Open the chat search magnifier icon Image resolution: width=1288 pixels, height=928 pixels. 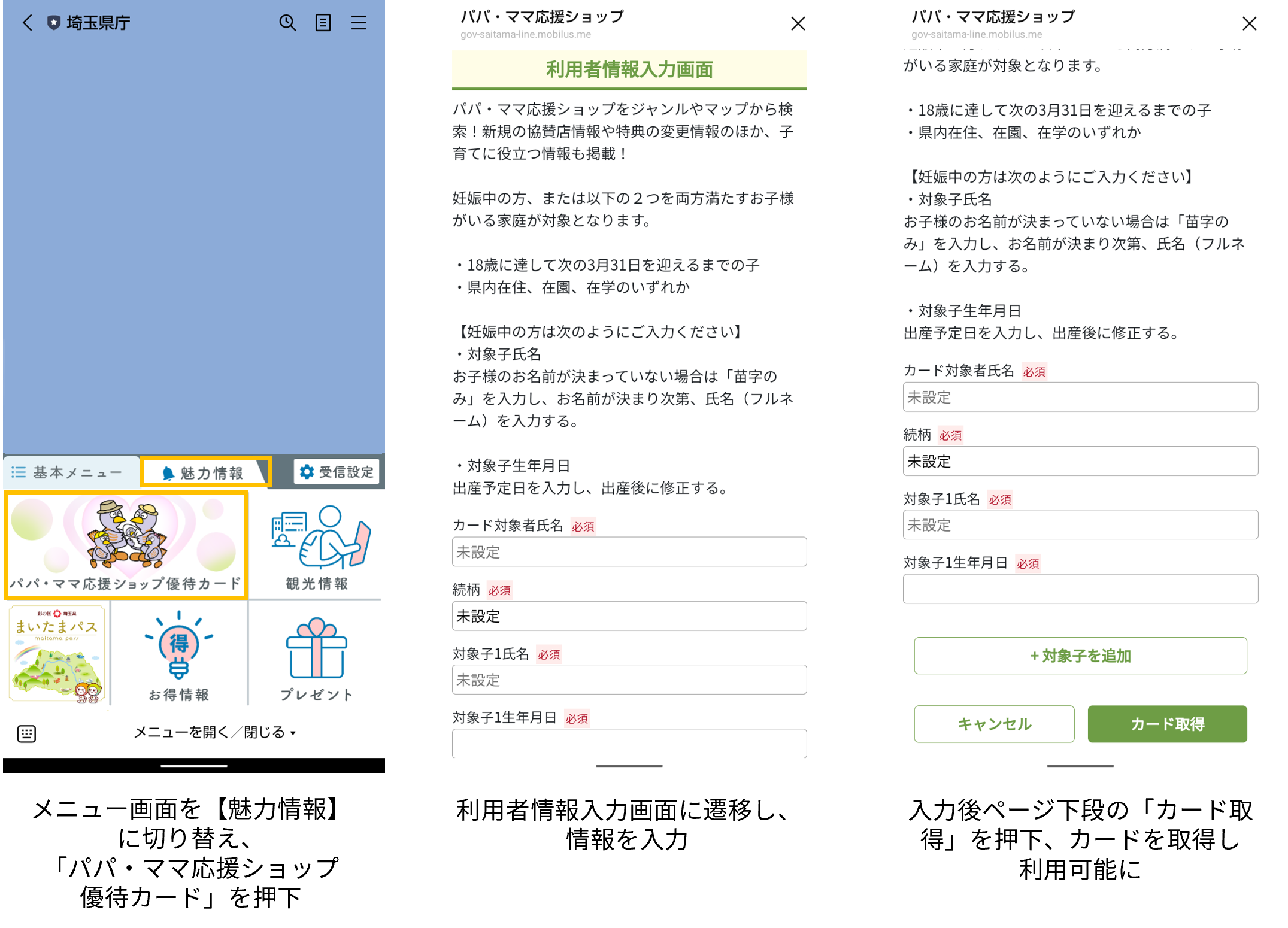click(287, 23)
